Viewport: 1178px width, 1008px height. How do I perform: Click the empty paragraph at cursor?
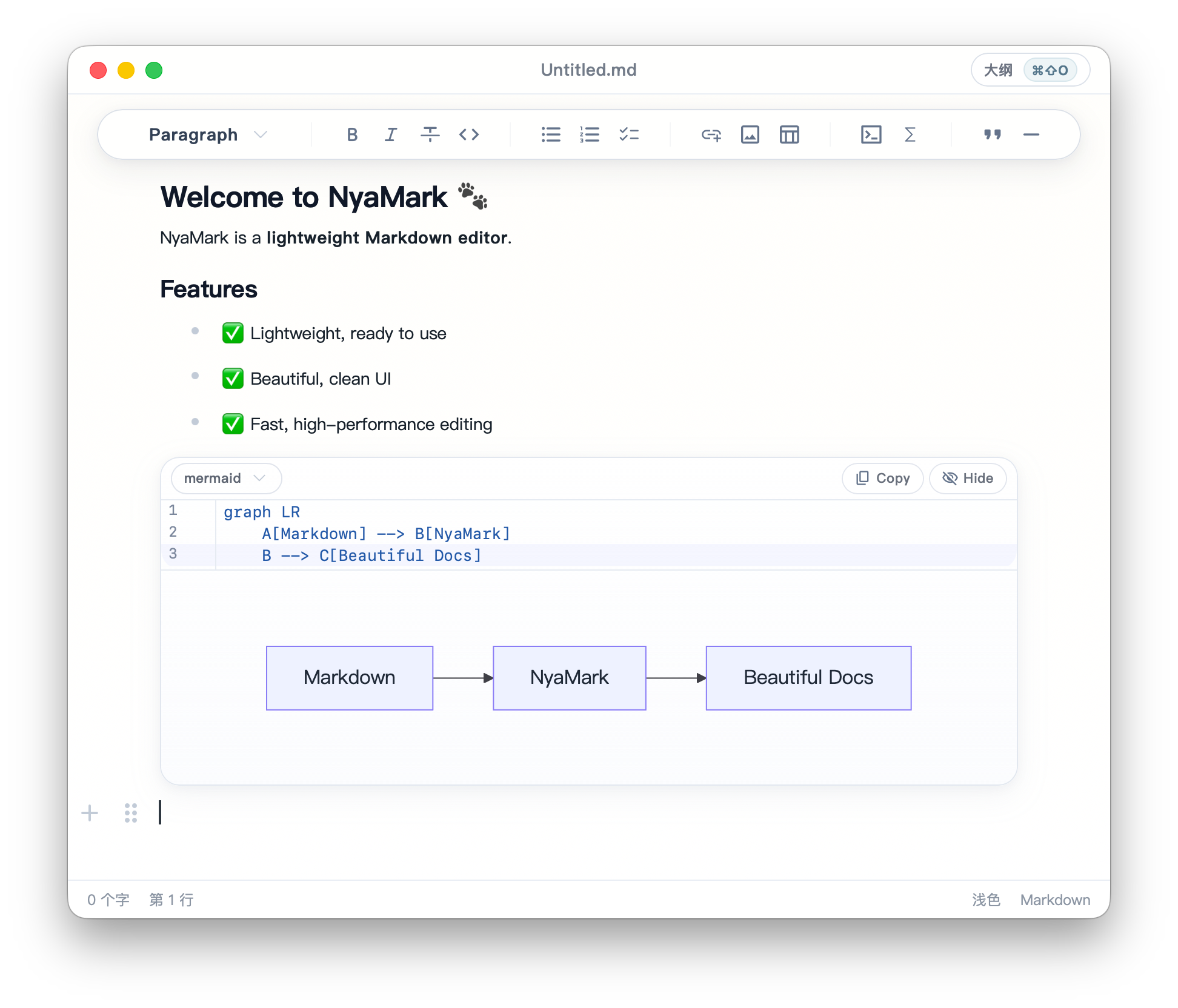[x=588, y=813]
